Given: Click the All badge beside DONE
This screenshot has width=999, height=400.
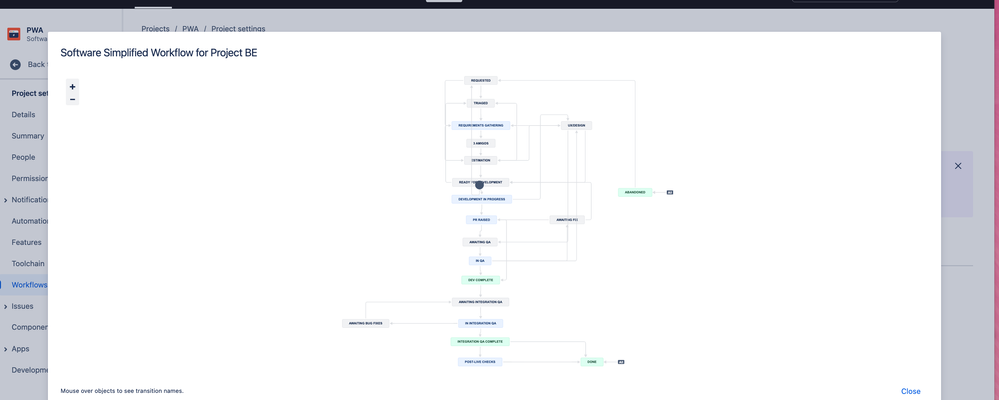Looking at the screenshot, I should [621, 362].
